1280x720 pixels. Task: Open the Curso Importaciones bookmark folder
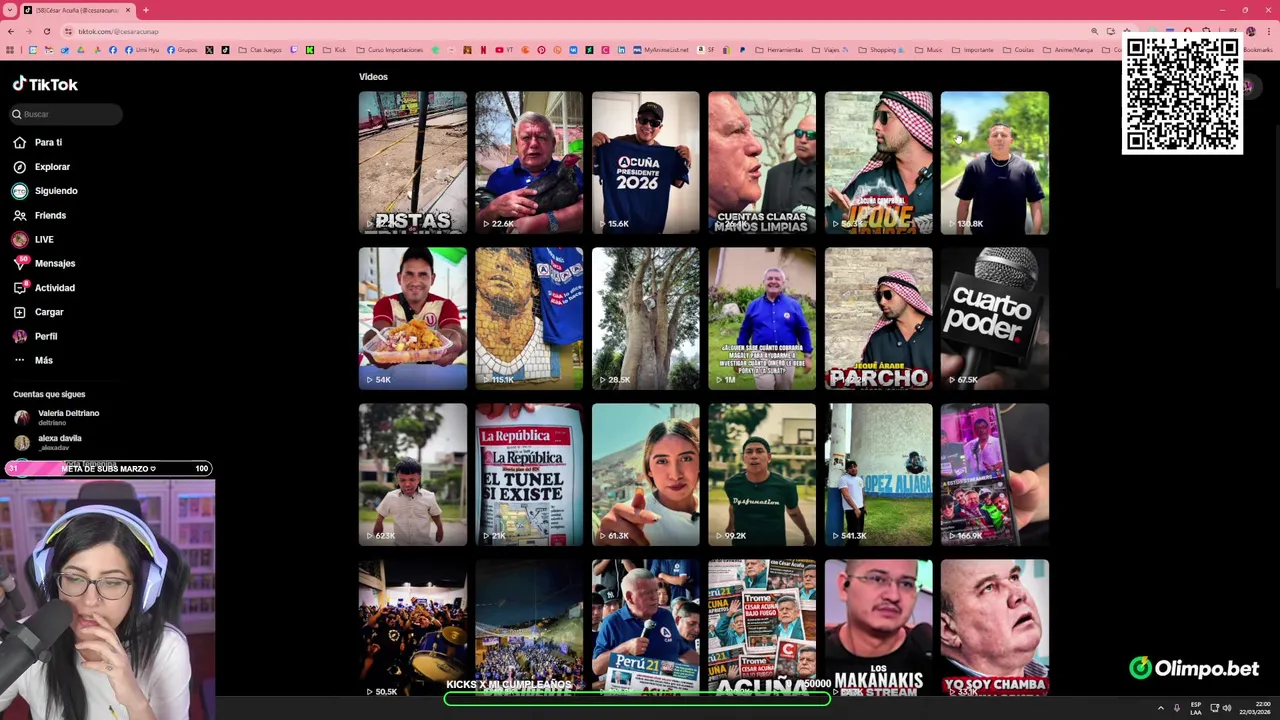pyautogui.click(x=390, y=50)
